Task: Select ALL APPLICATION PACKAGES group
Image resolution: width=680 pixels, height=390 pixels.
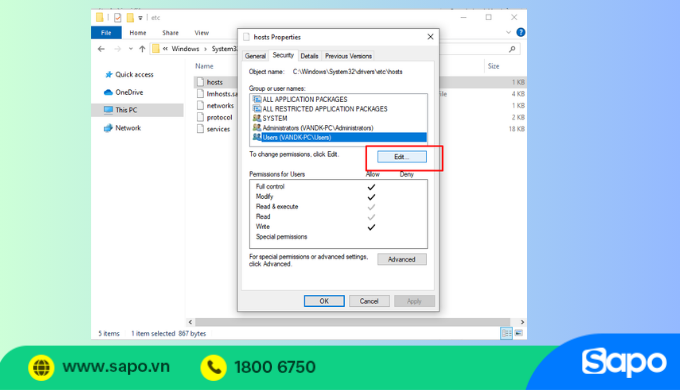Action: [338, 99]
